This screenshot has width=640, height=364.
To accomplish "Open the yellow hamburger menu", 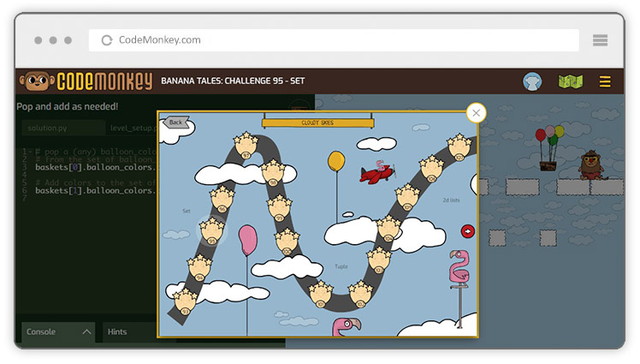I will point(605,81).
